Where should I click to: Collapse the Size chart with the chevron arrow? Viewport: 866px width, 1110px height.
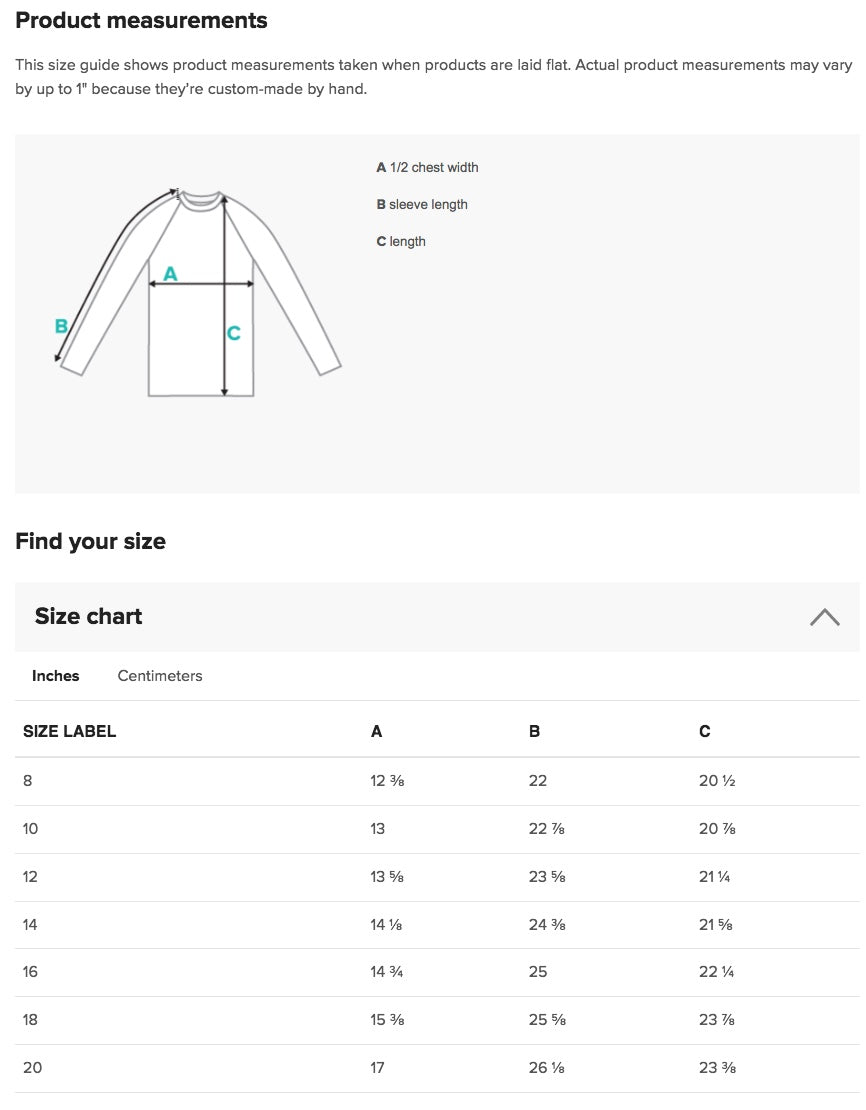[824, 617]
